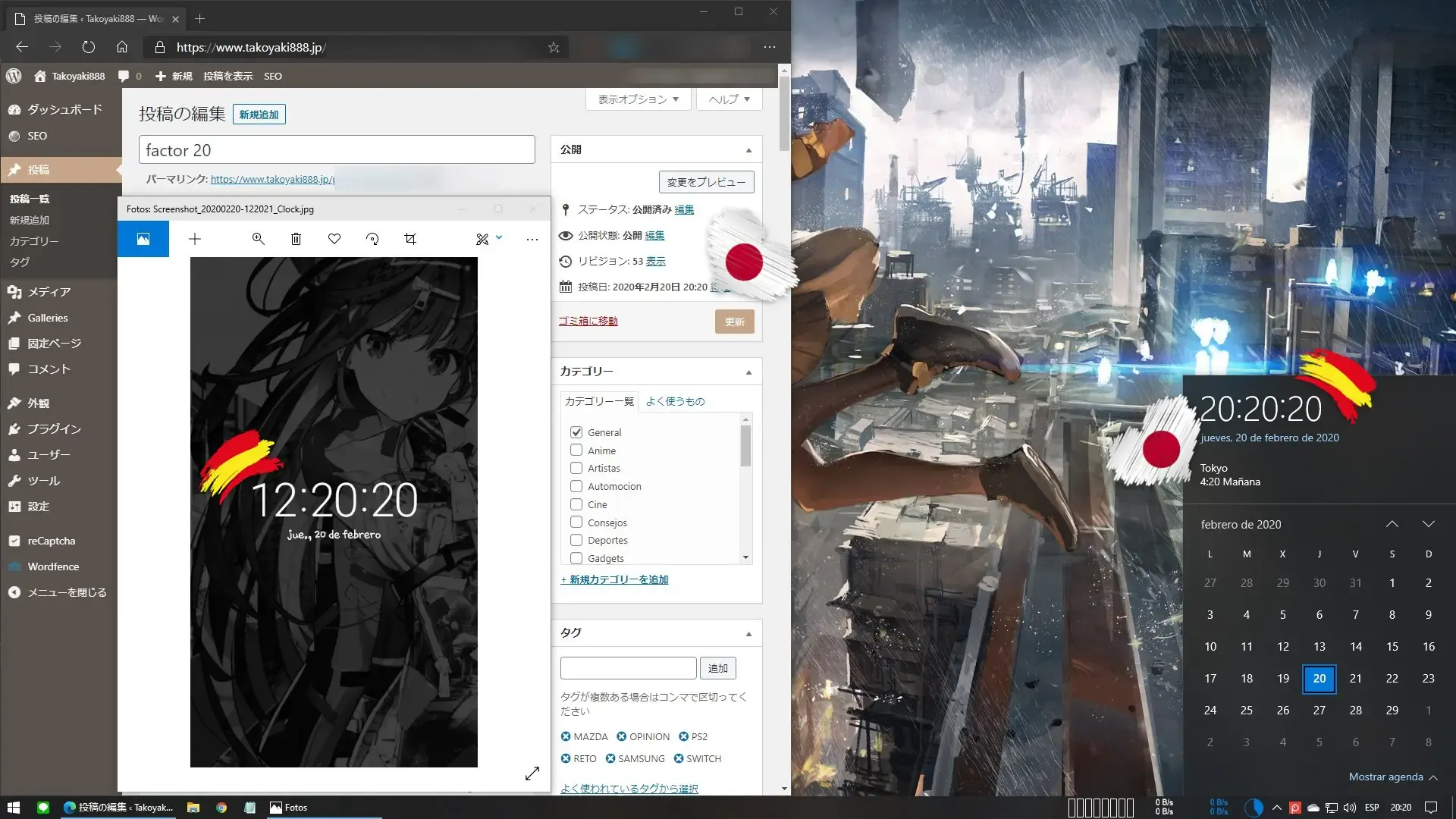Remove the MAZDA tag

coord(566,736)
